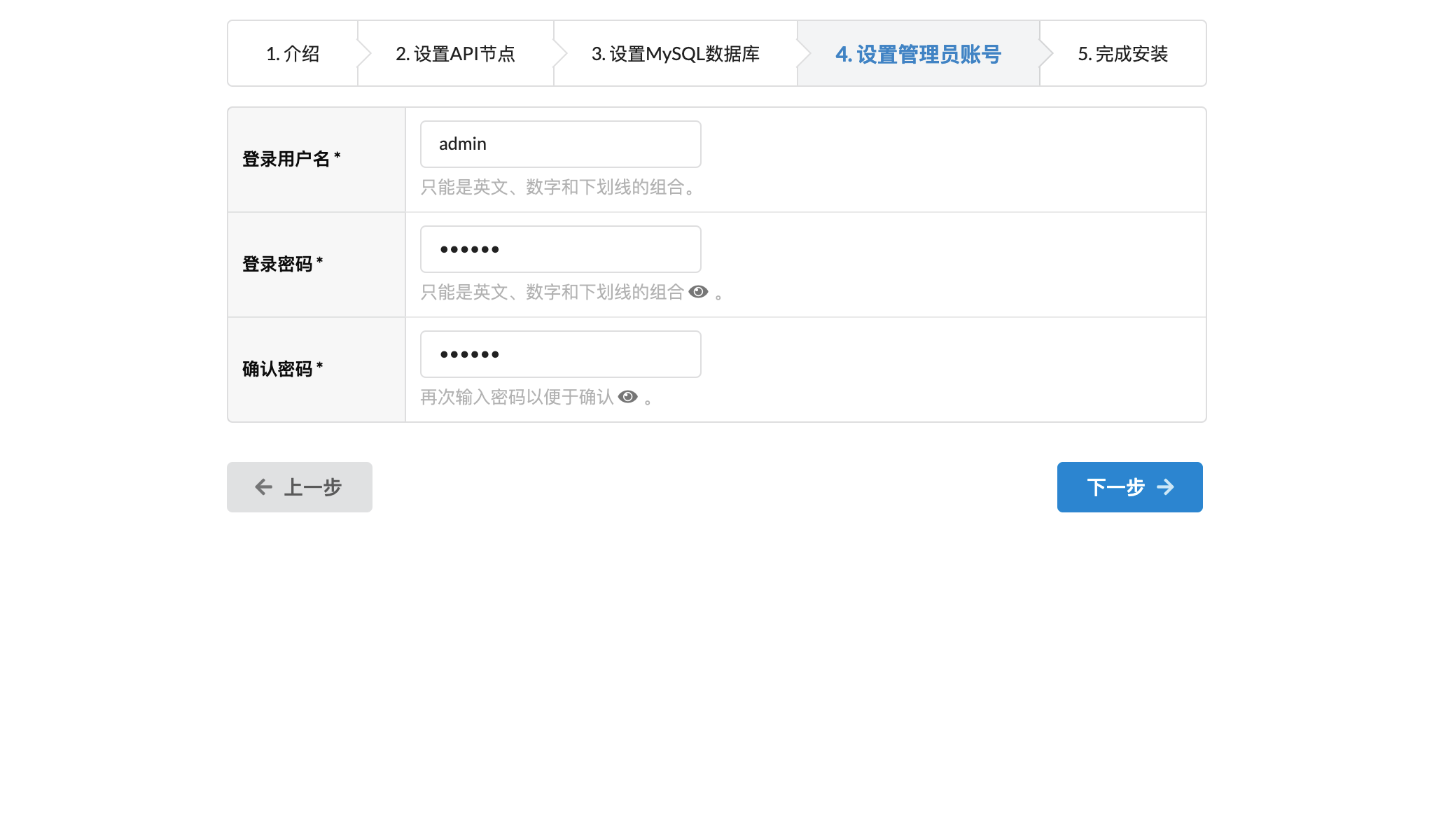Image resolution: width=1434 pixels, height=840 pixels.
Task: Focus the 登录密码 password field
Action: click(x=561, y=249)
